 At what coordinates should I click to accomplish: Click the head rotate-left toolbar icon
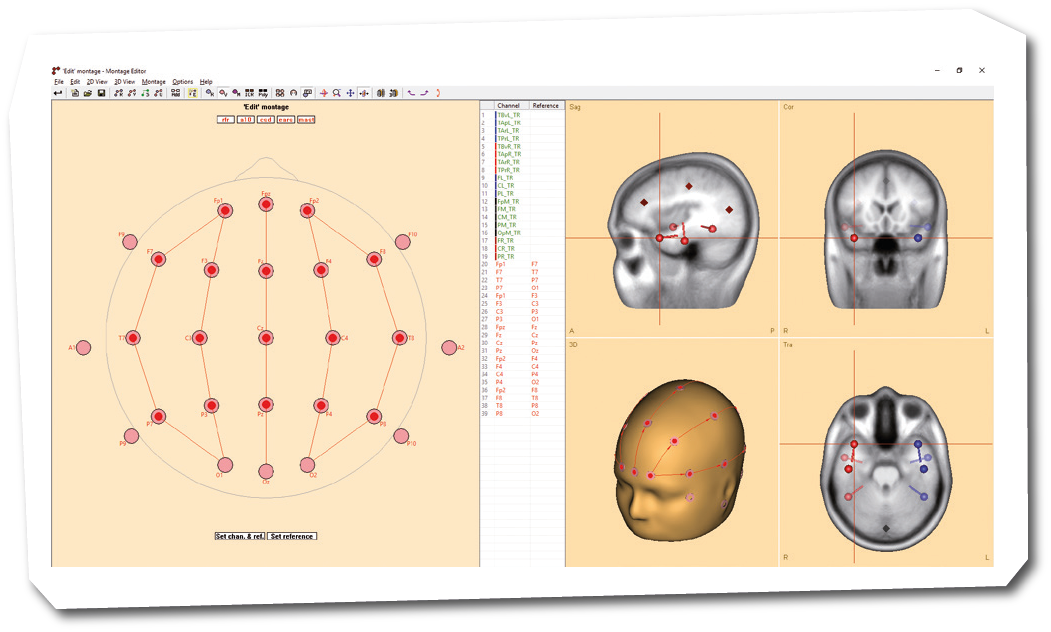pos(379,92)
